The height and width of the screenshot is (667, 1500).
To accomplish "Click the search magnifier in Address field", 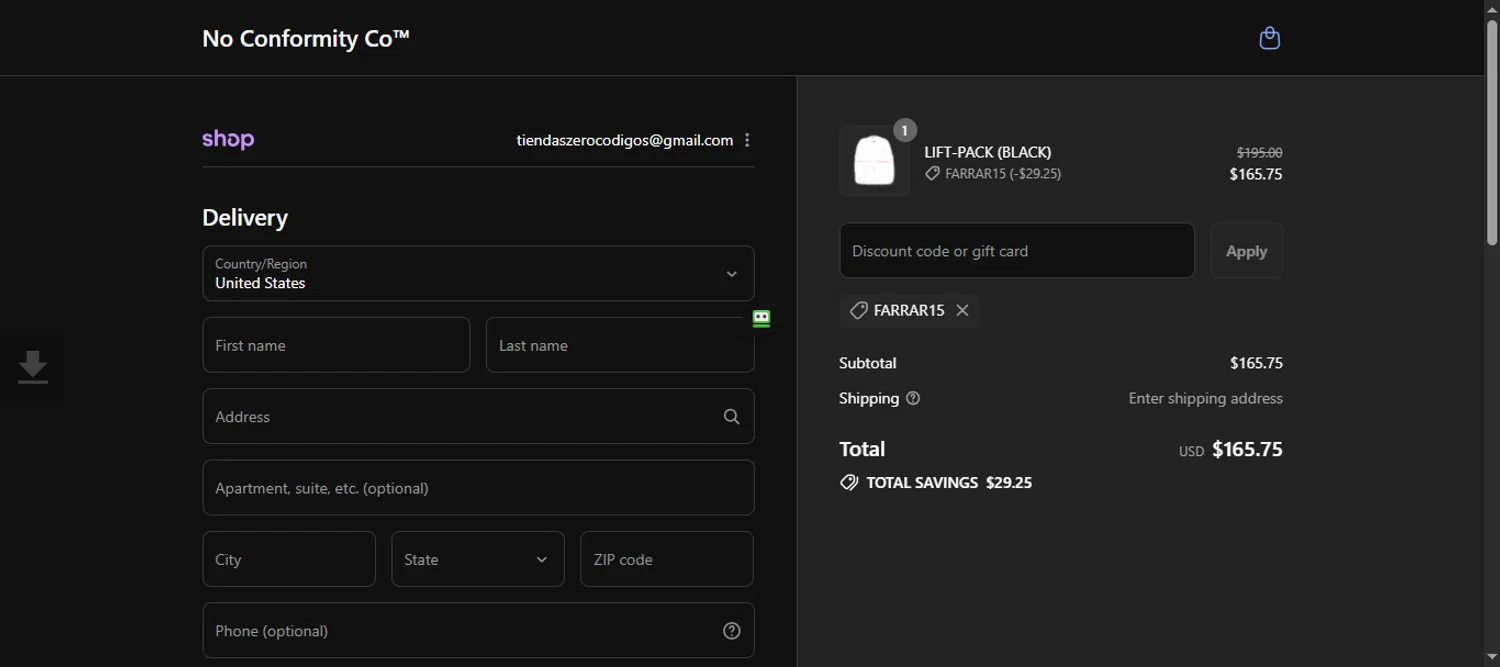I will coord(732,416).
